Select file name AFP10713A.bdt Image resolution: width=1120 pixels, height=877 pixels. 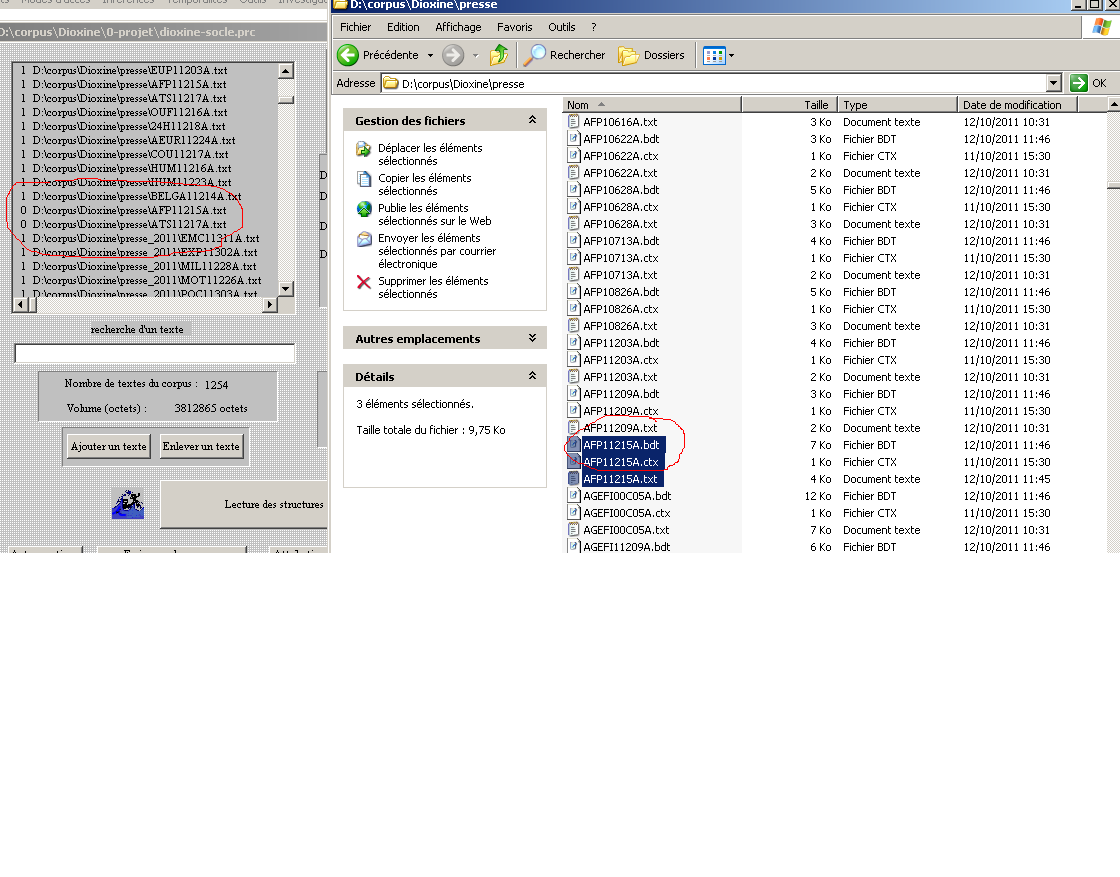(621, 241)
